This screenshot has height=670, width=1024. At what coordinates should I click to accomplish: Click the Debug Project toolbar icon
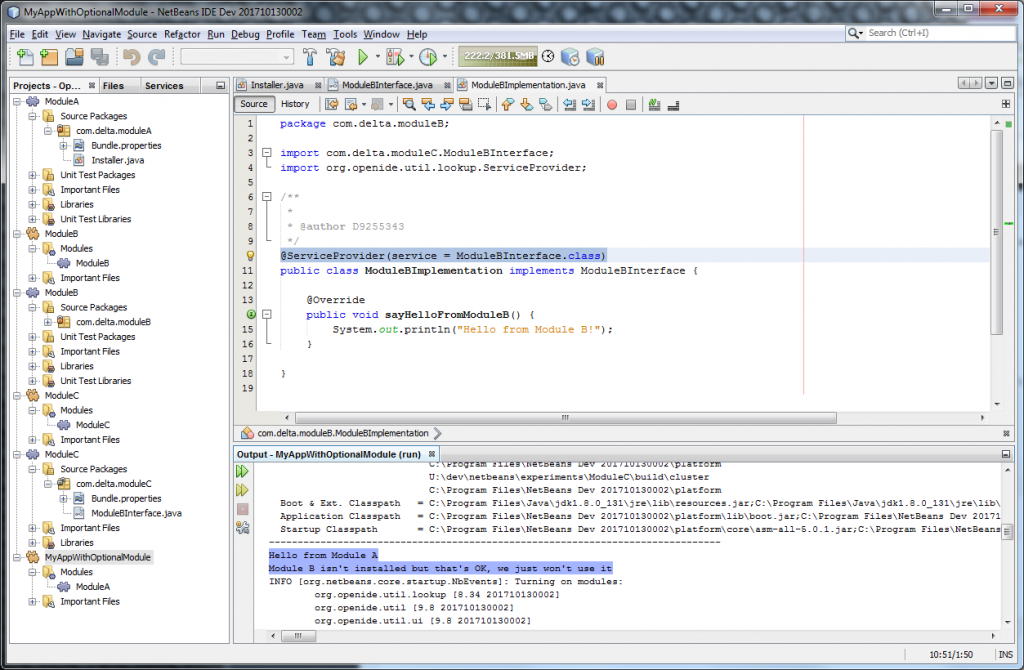click(394, 57)
